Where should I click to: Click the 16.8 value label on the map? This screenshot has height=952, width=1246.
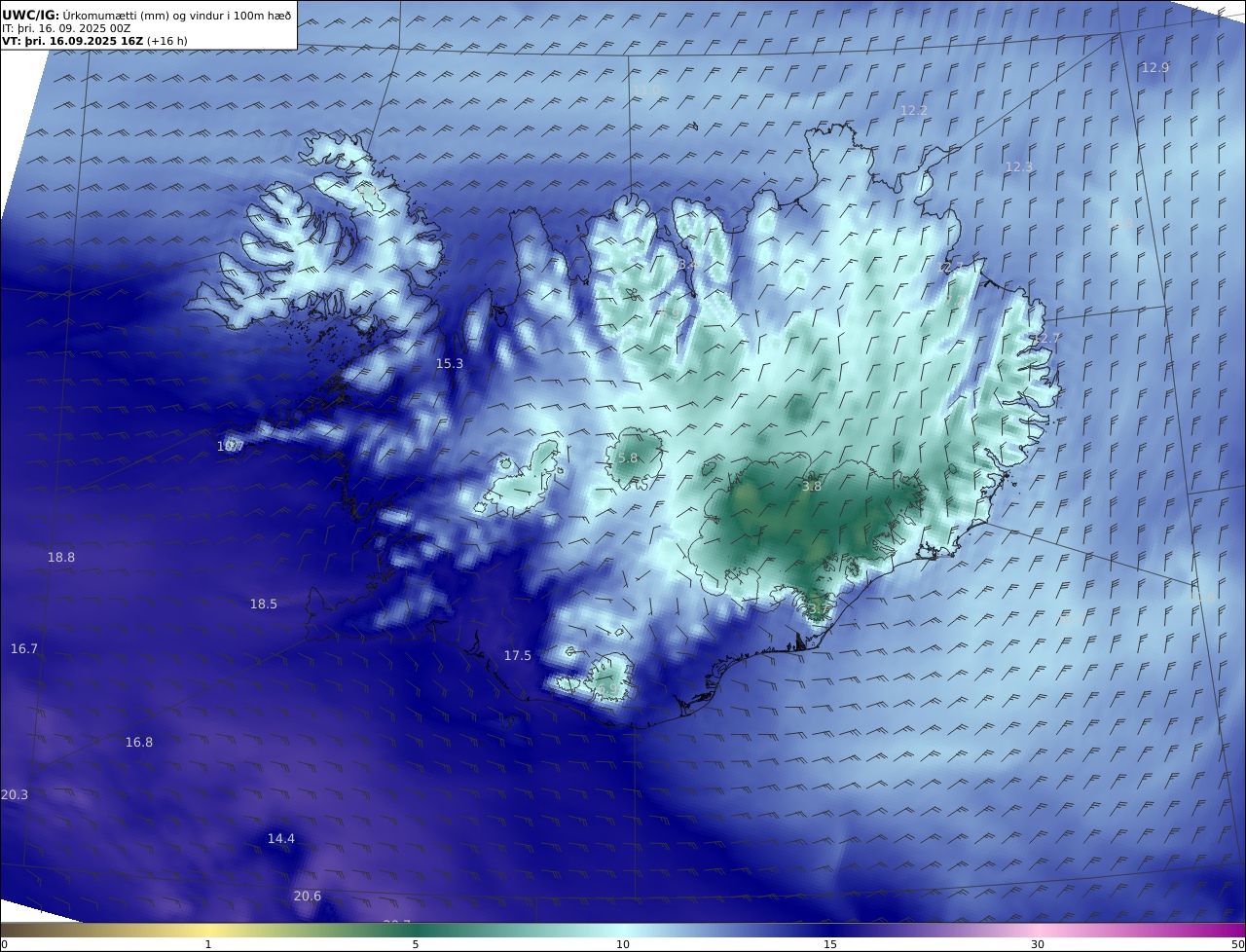coord(139,743)
